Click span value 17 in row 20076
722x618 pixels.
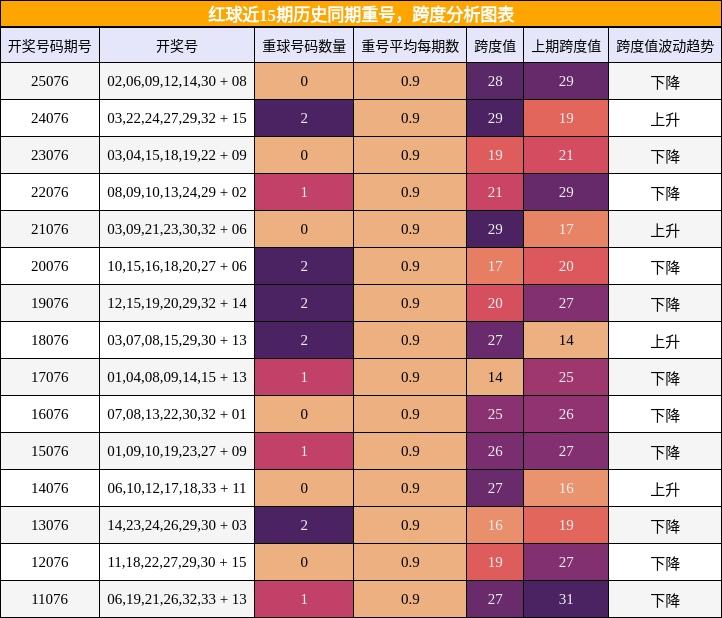coord(495,266)
